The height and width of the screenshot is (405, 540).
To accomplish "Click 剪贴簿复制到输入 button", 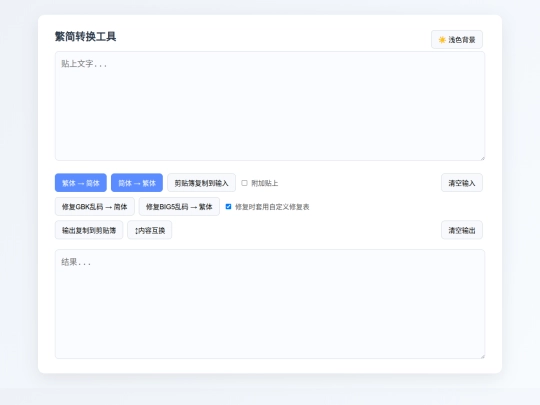I will pyautogui.click(x=201, y=183).
